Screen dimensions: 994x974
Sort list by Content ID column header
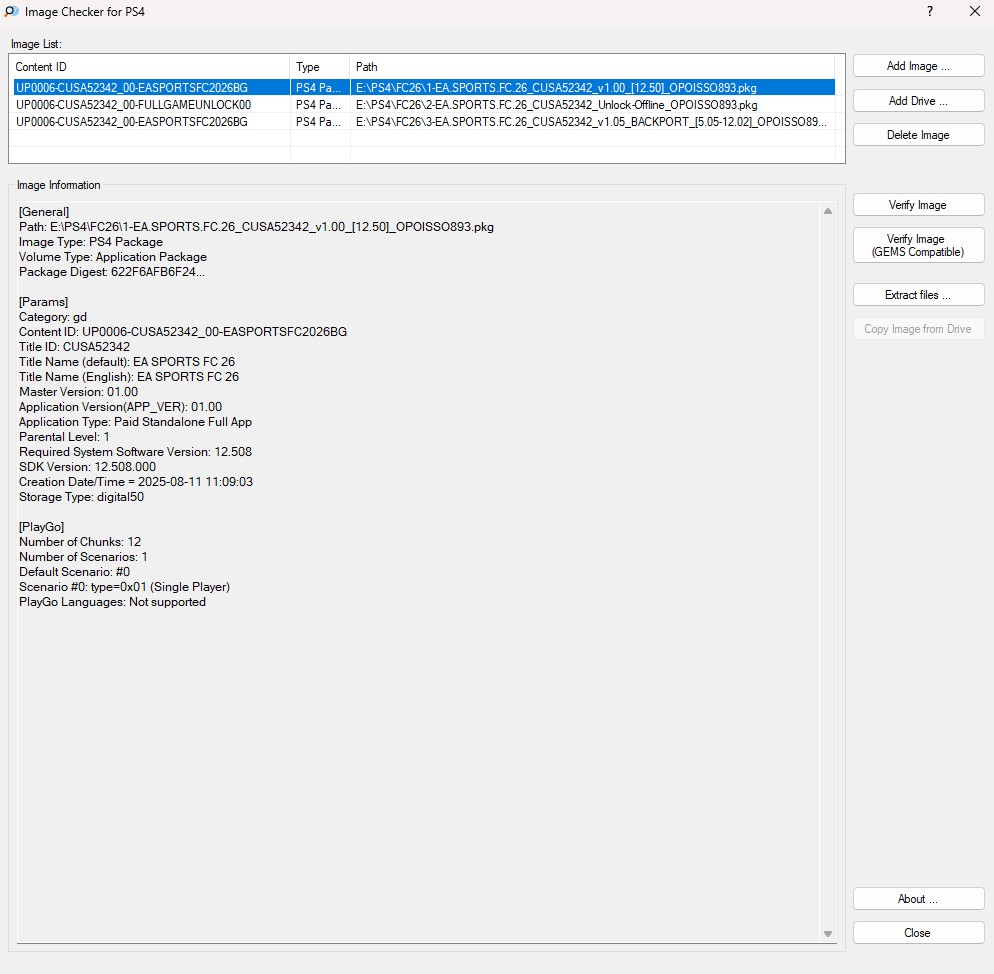(150, 67)
